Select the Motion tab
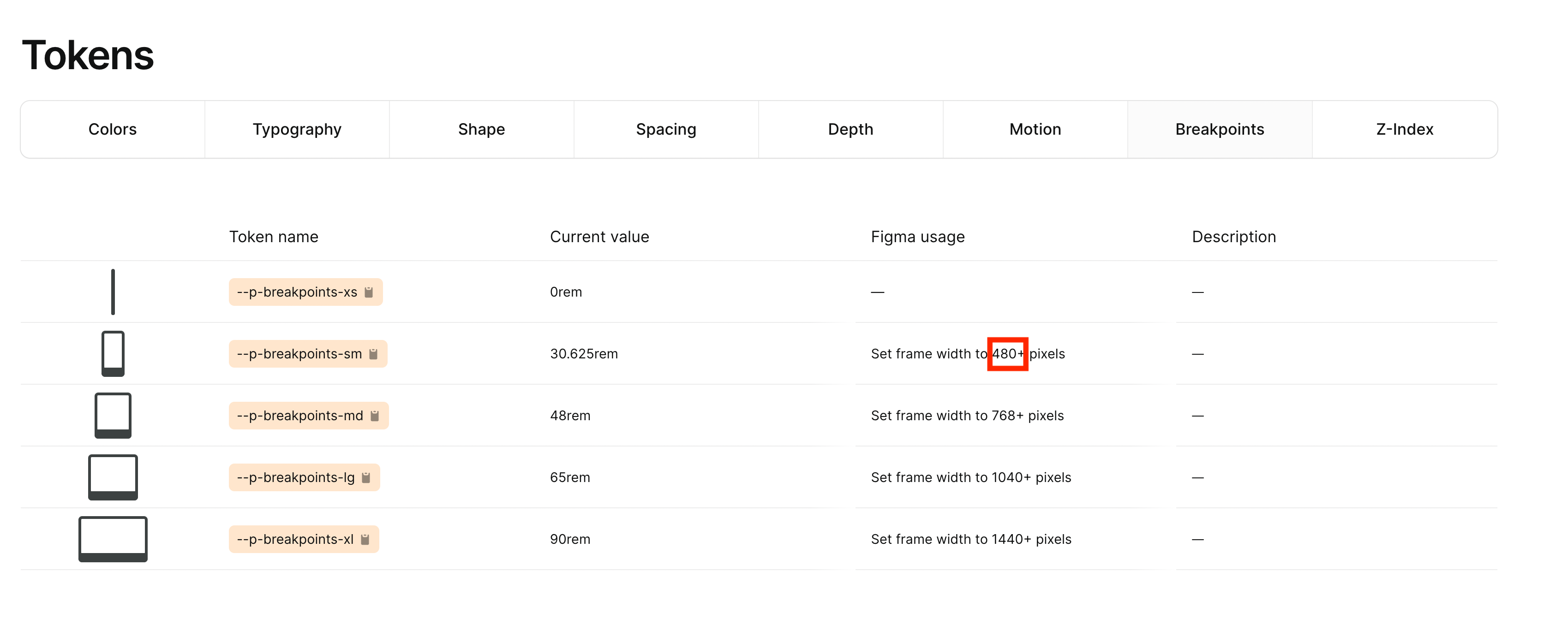This screenshot has width=1568, height=643. point(1035,129)
